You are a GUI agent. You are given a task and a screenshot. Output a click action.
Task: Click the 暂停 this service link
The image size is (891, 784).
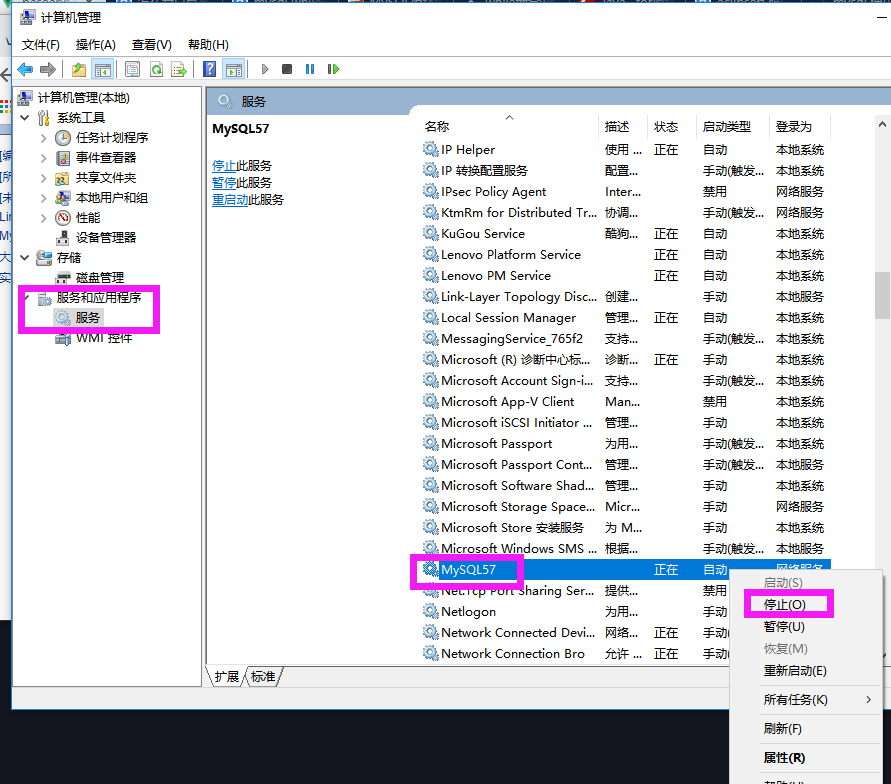tap(223, 182)
